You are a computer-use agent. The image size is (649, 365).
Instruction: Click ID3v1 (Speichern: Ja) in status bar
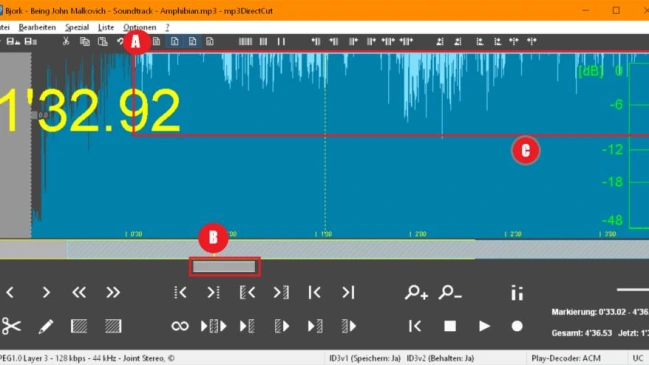click(x=365, y=358)
